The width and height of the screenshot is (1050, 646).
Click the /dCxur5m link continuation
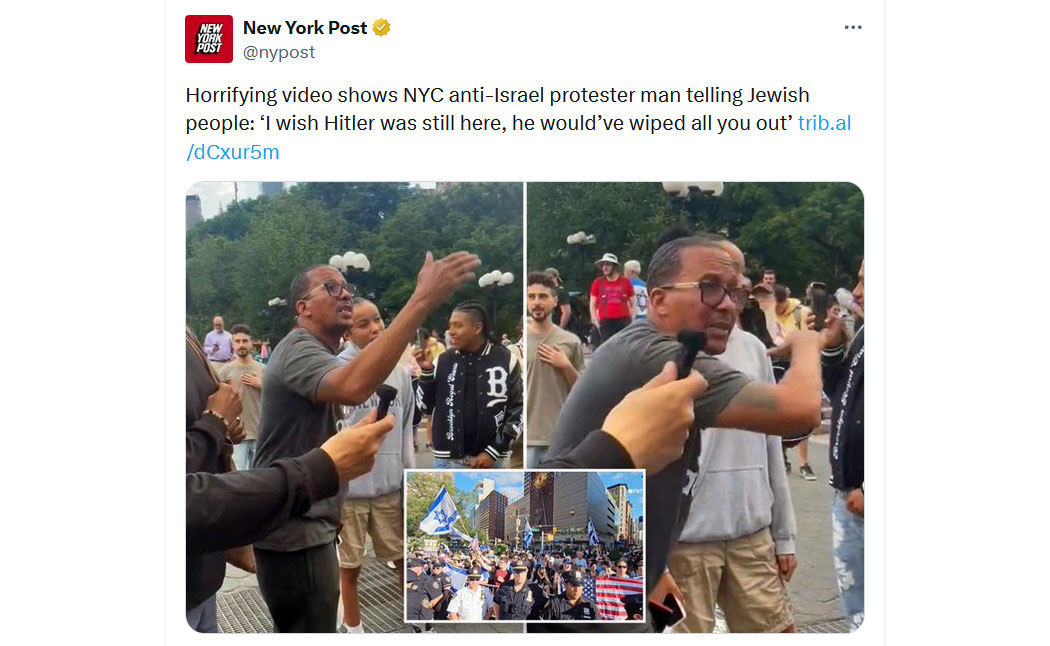pyautogui.click(x=232, y=152)
